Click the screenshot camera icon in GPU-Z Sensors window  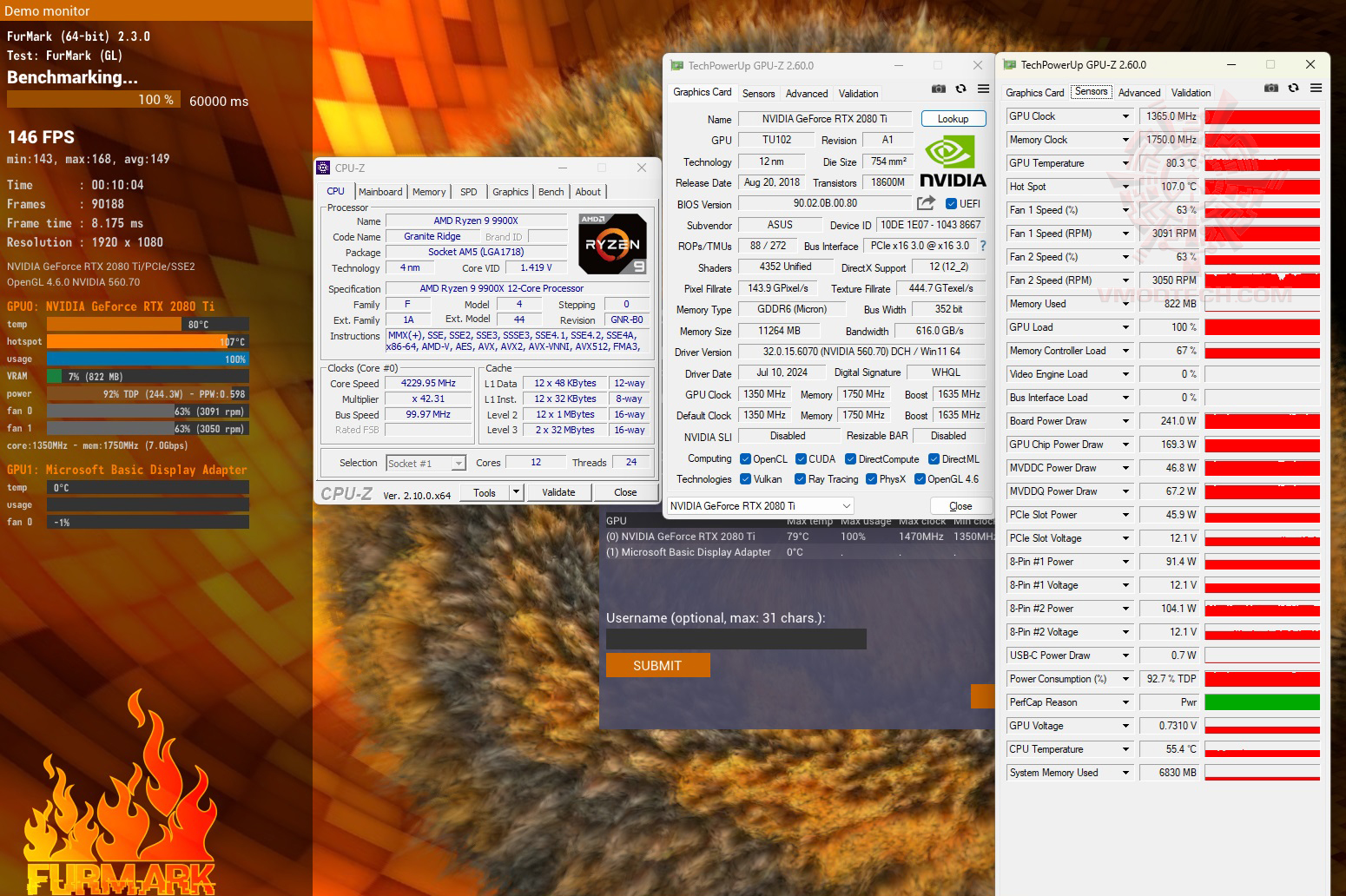[x=1271, y=89]
